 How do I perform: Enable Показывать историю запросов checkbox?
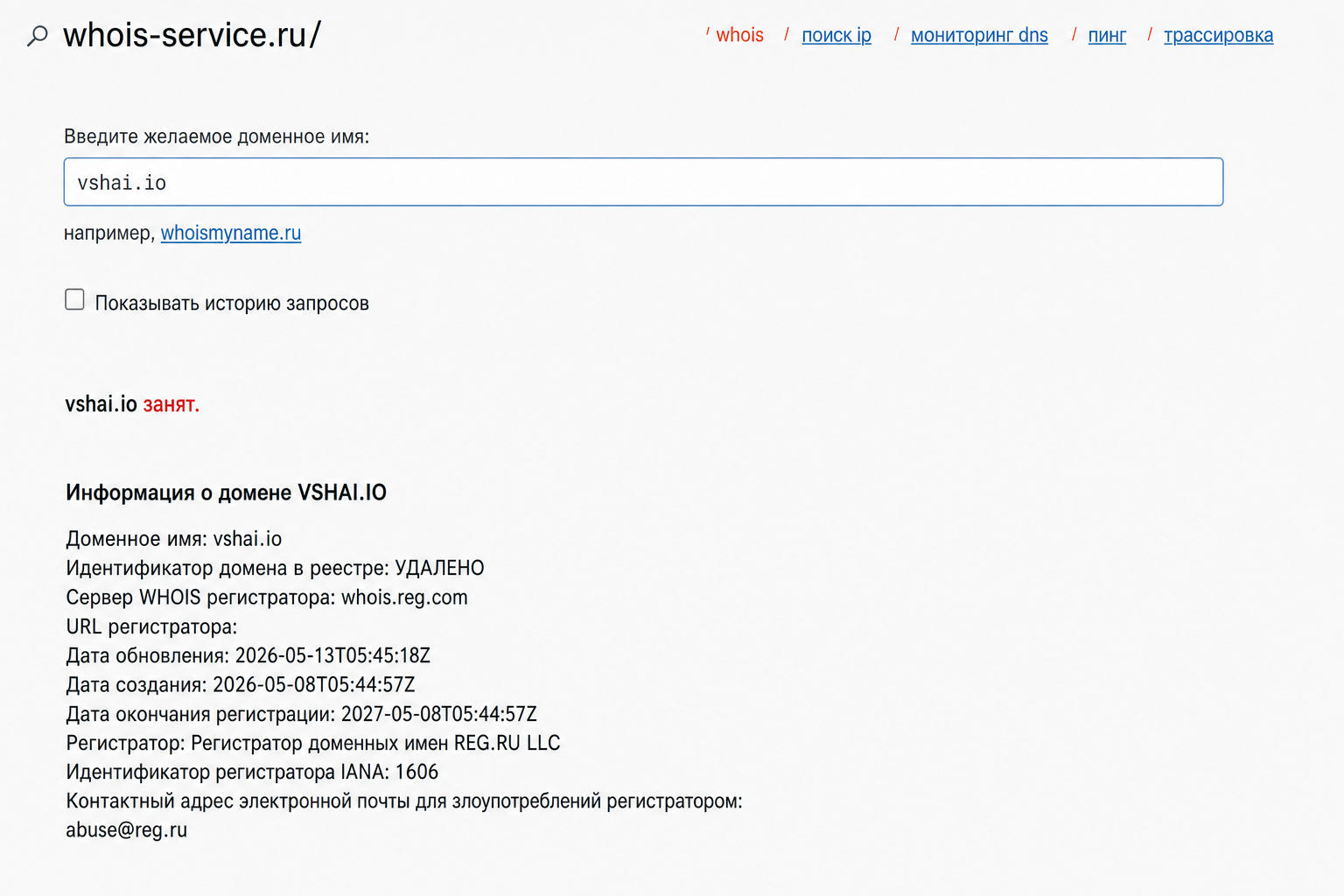[x=75, y=300]
